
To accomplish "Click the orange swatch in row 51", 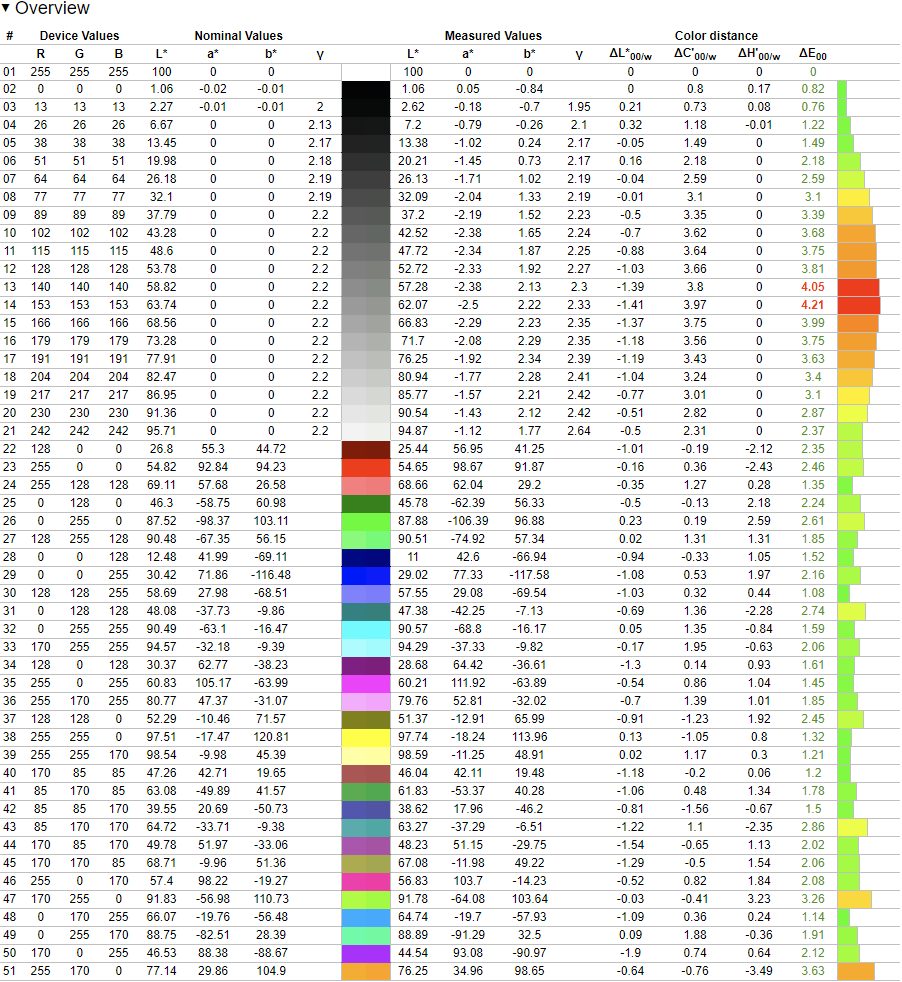I will [365, 971].
